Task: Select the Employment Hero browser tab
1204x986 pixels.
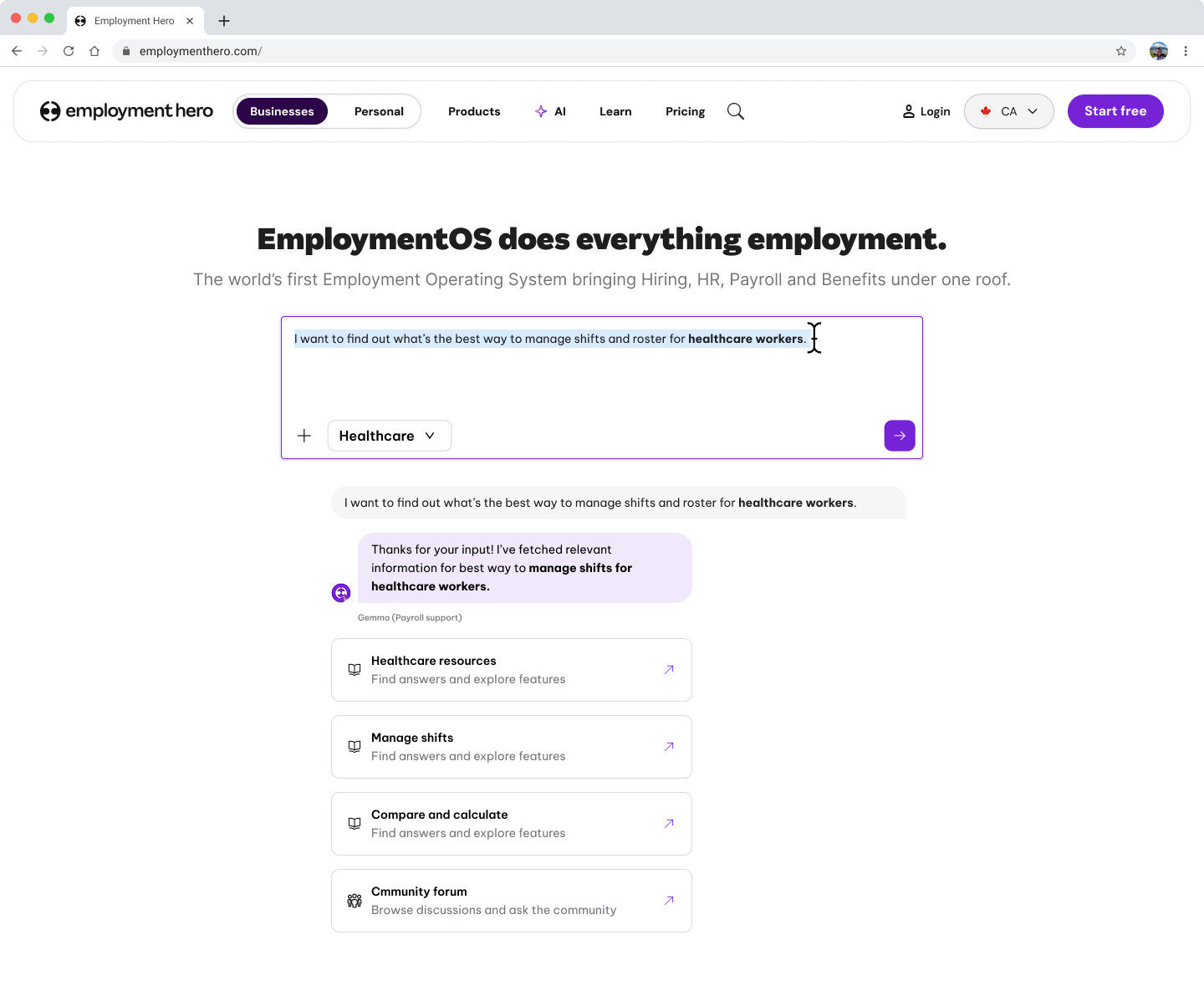Action: tap(135, 21)
